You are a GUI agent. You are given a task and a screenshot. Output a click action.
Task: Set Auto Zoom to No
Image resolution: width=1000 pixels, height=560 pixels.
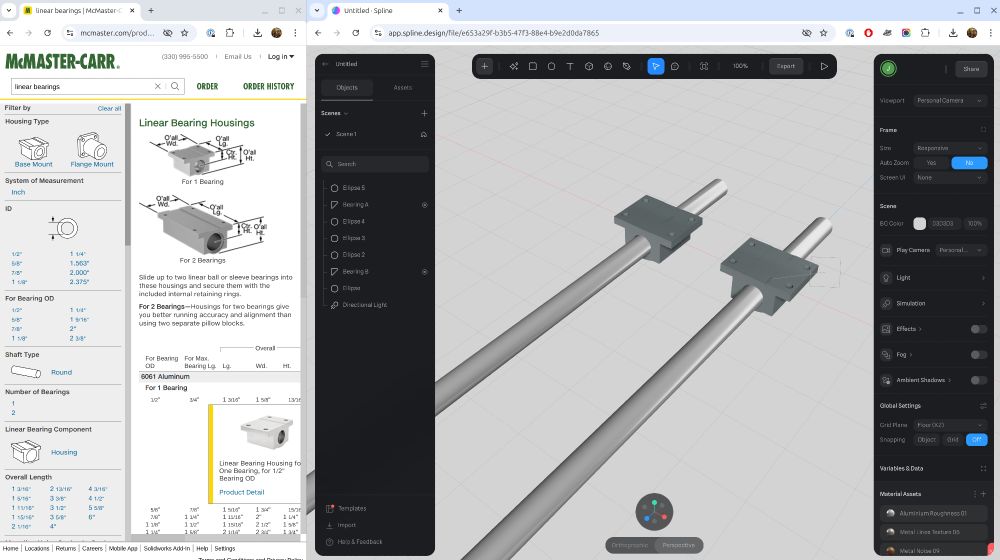969,163
